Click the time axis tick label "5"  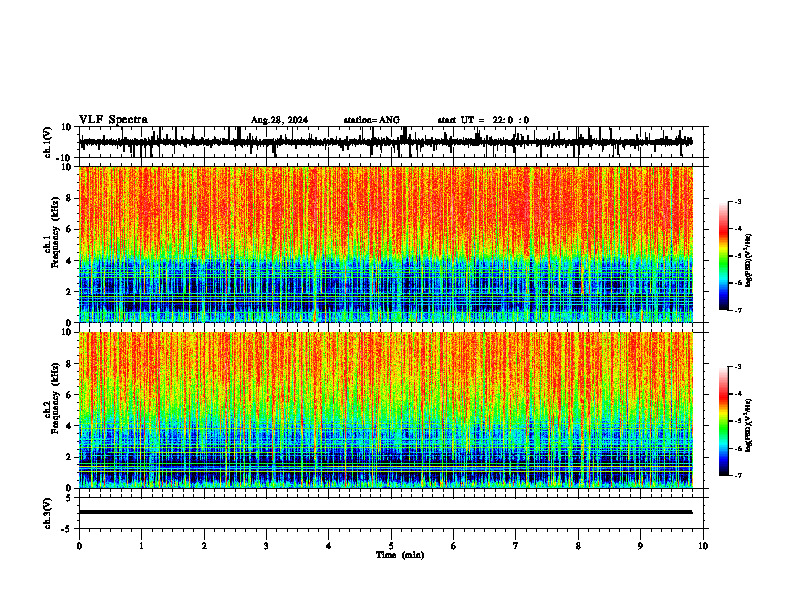point(391,546)
